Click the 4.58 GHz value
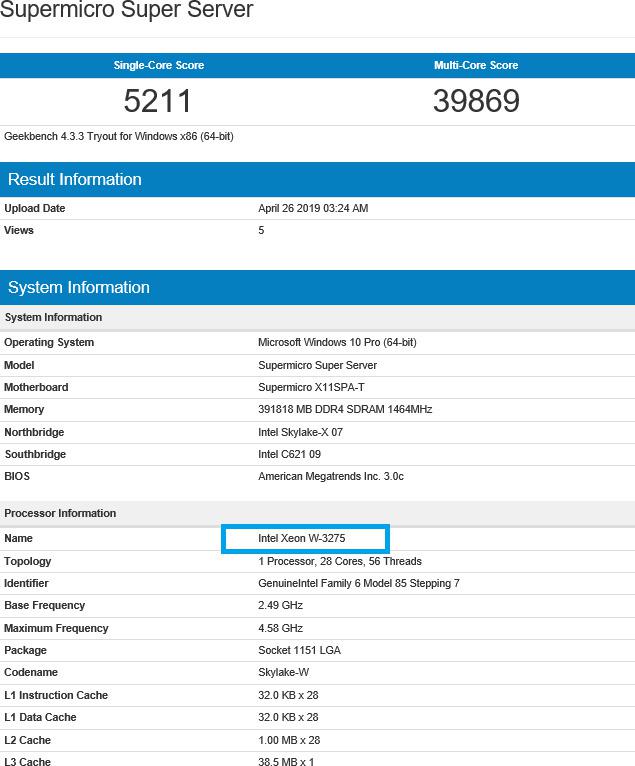The width and height of the screenshot is (635, 766). click(x=280, y=628)
